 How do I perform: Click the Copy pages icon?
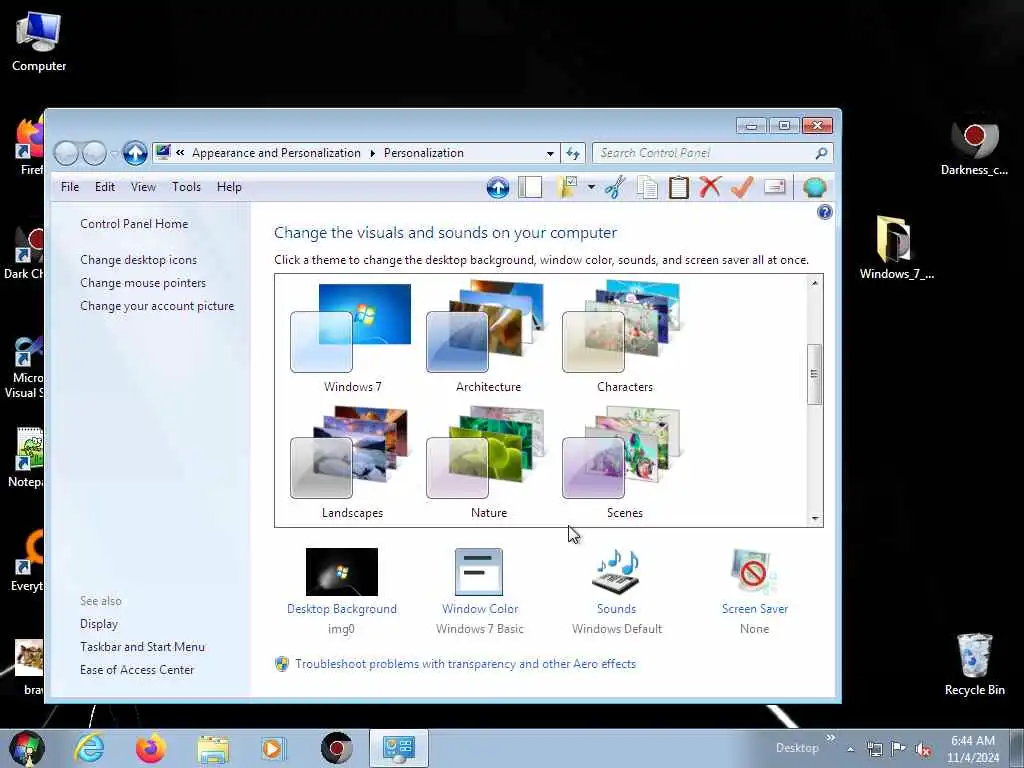[647, 187]
